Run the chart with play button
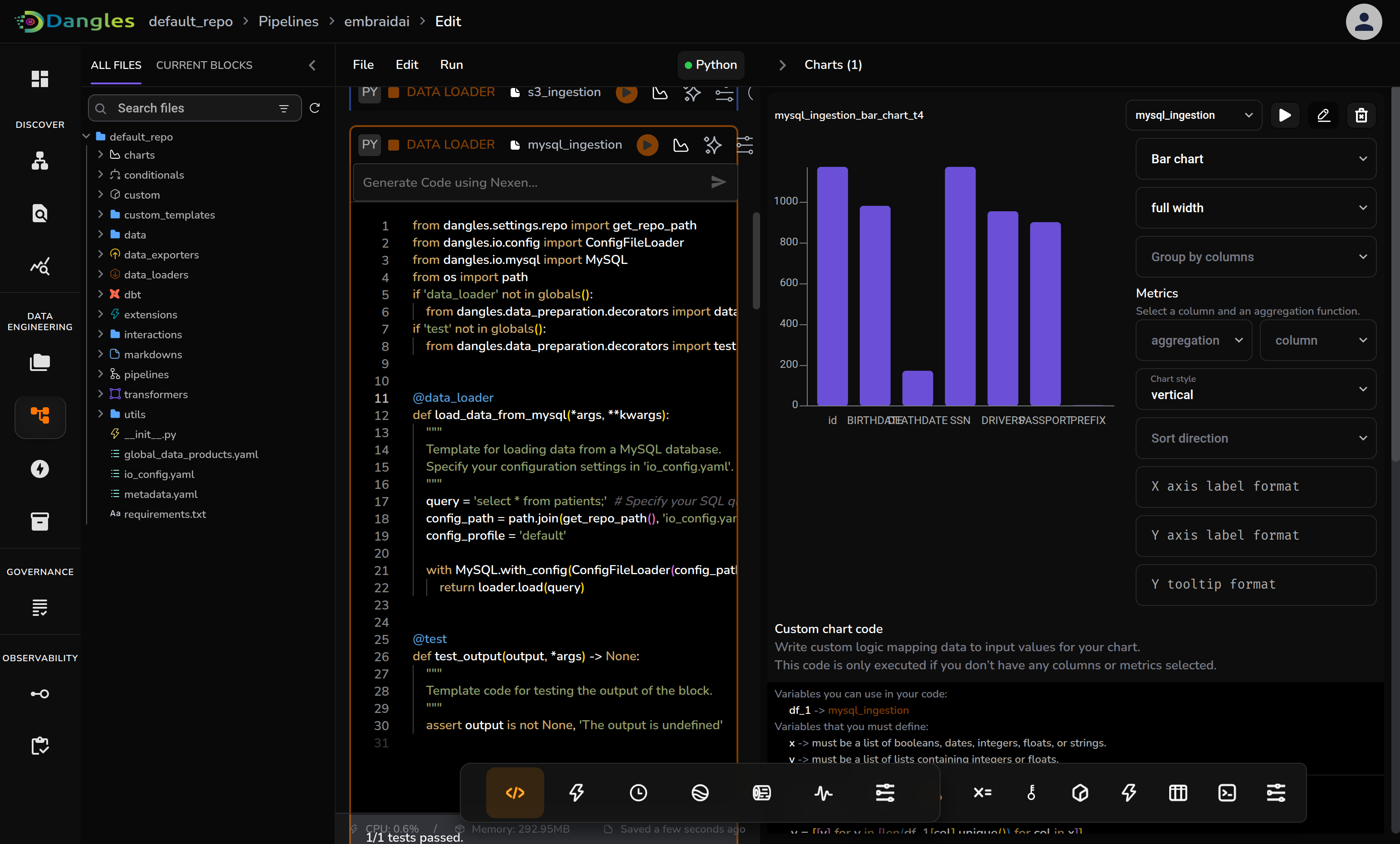The height and width of the screenshot is (844, 1400). click(x=1285, y=115)
